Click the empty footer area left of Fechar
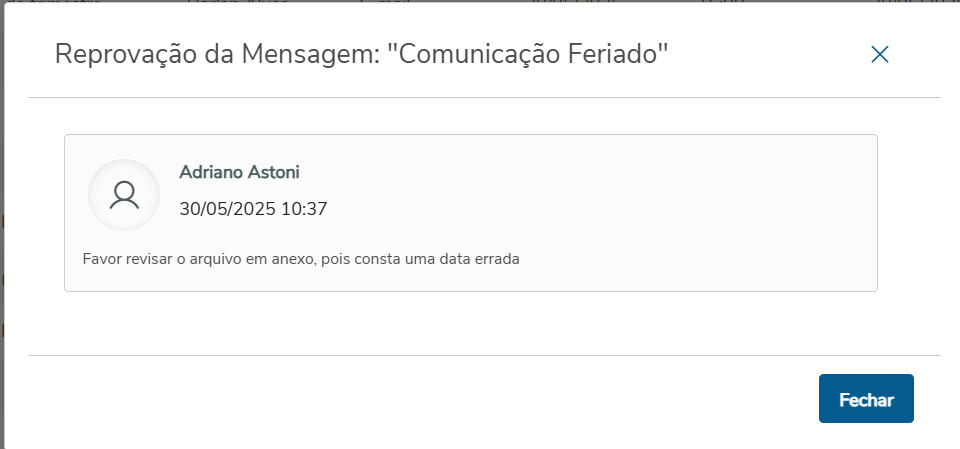The image size is (960, 449). (400, 400)
